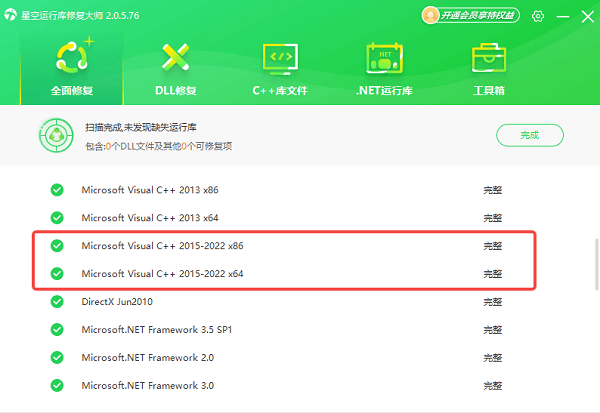Click the vertical list scrollbar thumb
Viewport: 600px width, 413px height.
597,264
